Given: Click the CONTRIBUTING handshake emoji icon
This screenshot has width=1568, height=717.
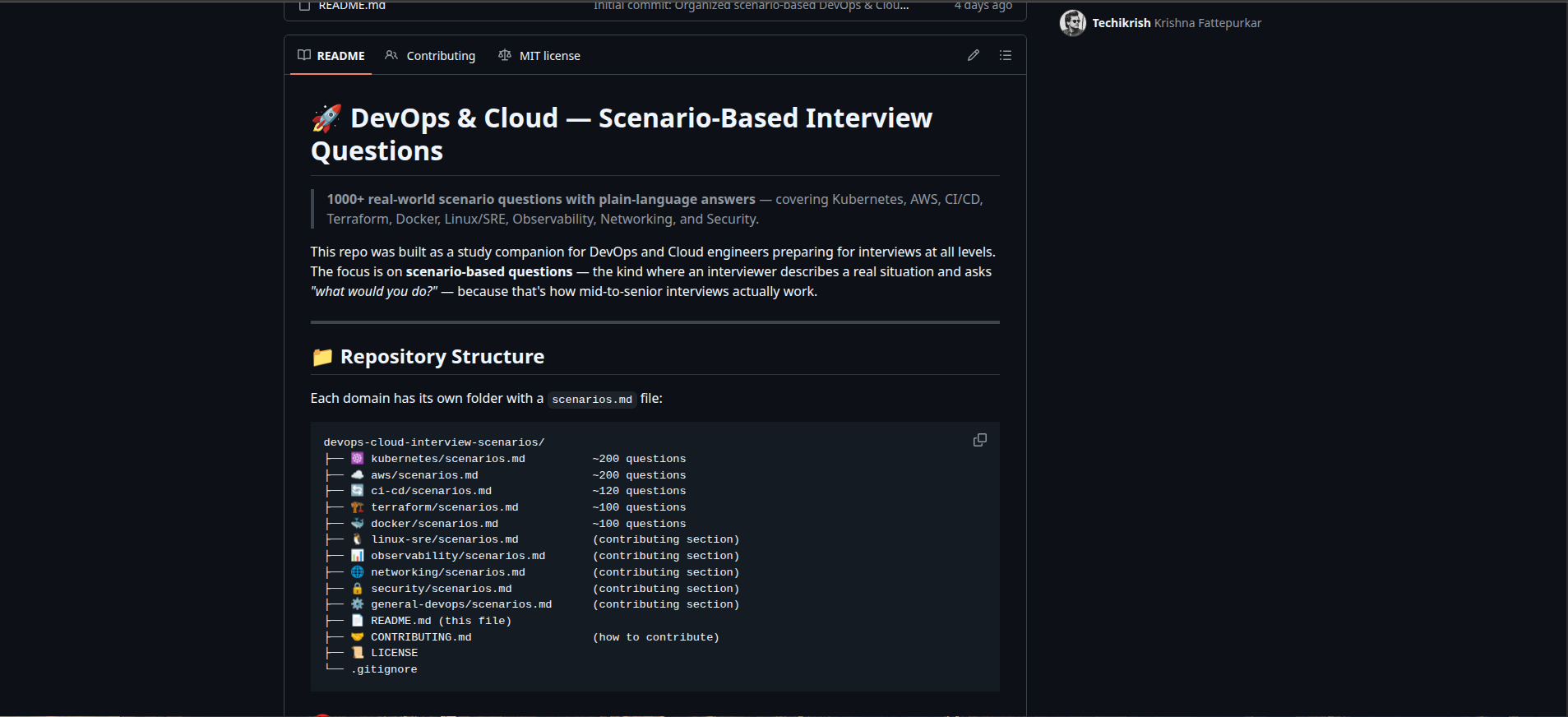Looking at the screenshot, I should tap(358, 637).
